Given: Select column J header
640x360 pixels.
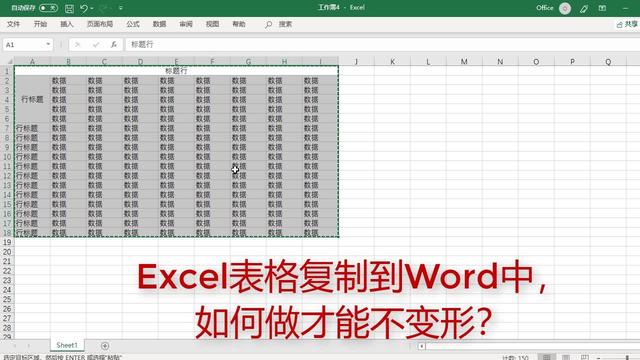Looking at the screenshot, I should [x=356, y=62].
